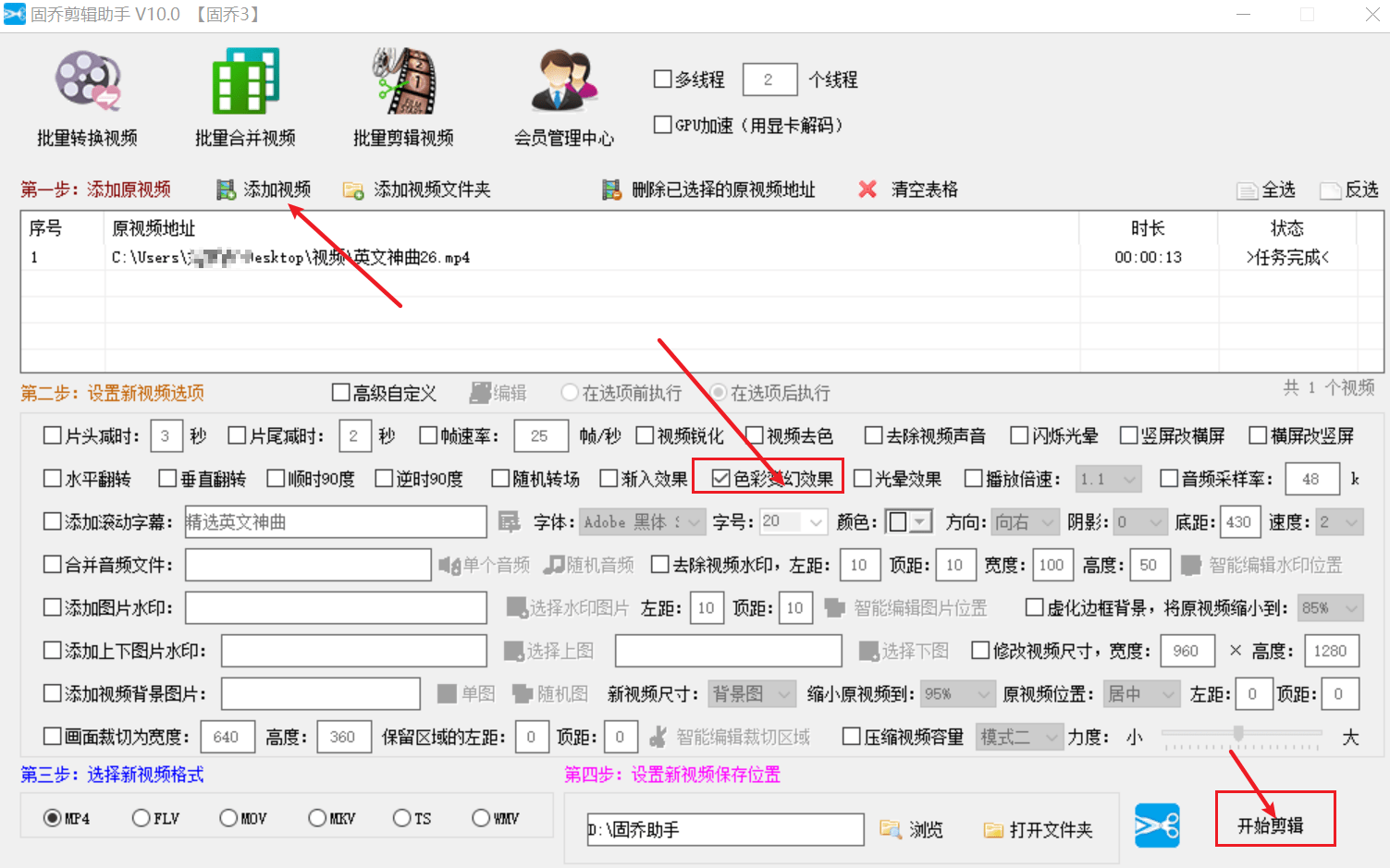Click the 打开文件夹 folder icon

993,830
